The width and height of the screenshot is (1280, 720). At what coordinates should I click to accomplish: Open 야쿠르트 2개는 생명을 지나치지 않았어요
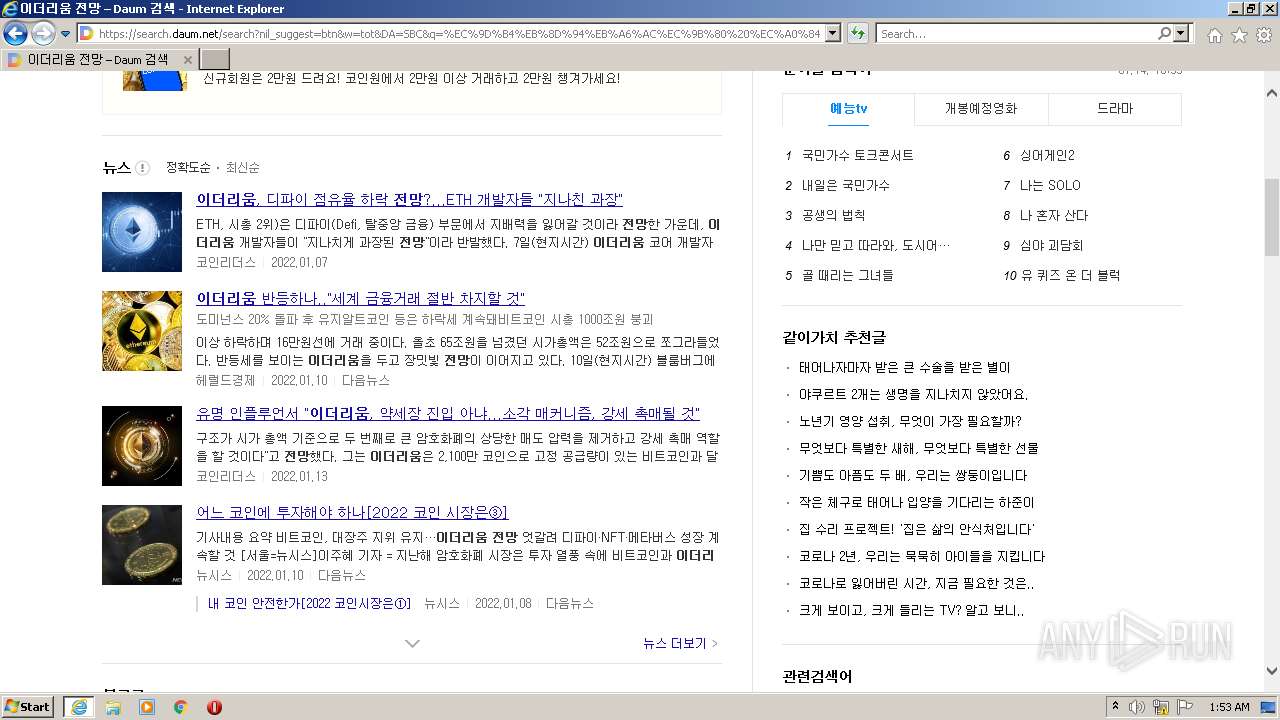click(x=913, y=395)
